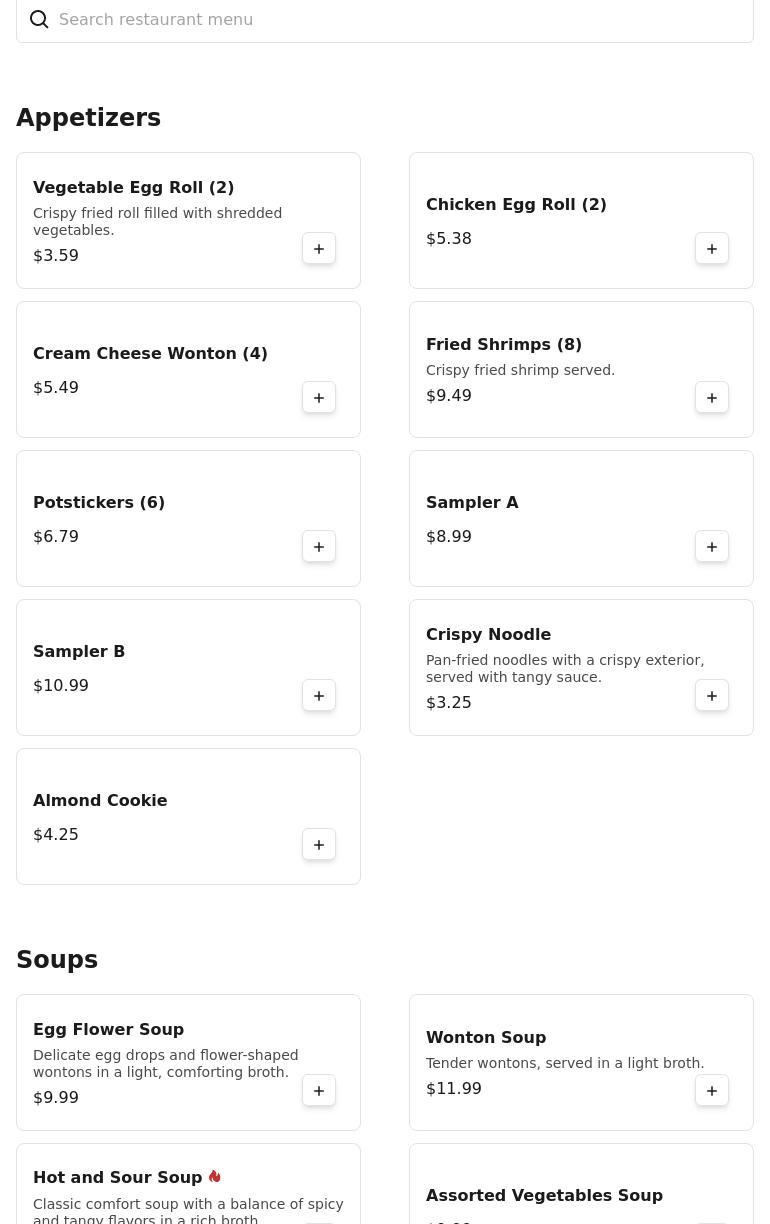This screenshot has width=770, height=1224.
Task: Open the Fried Shrimps (8) item details
Action: tap(581, 369)
